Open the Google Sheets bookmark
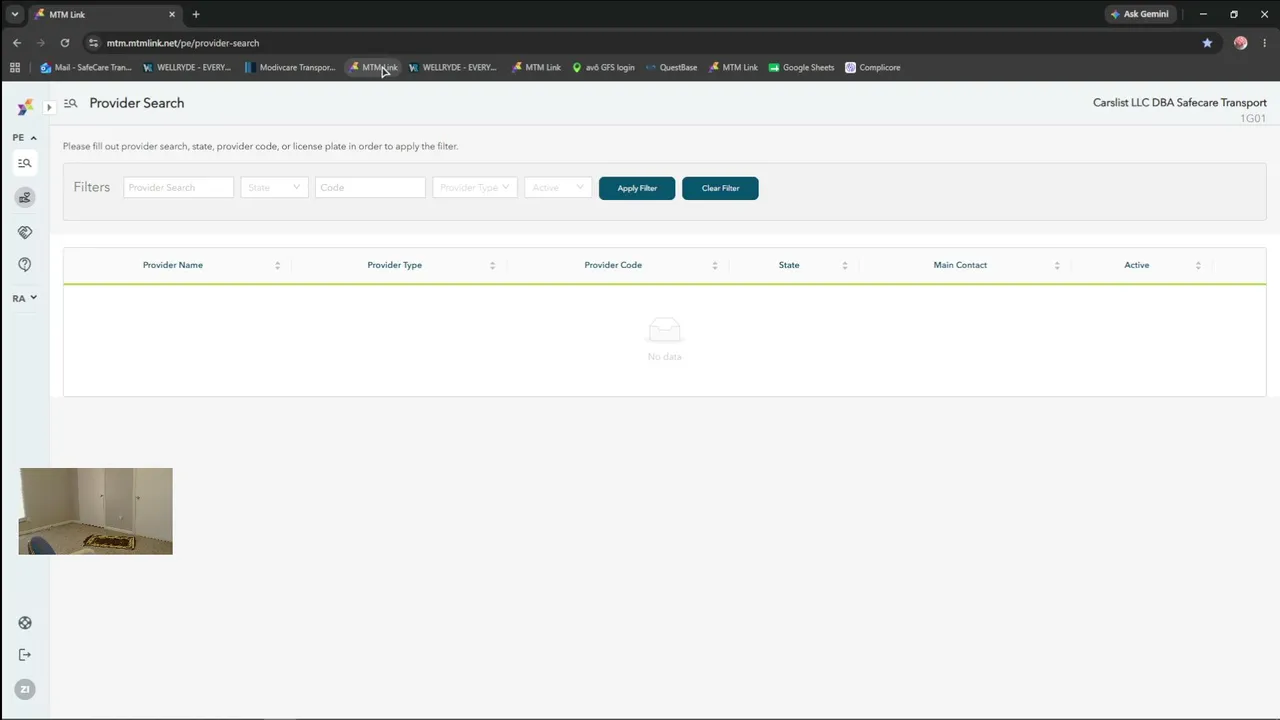The width and height of the screenshot is (1280, 720). click(801, 67)
